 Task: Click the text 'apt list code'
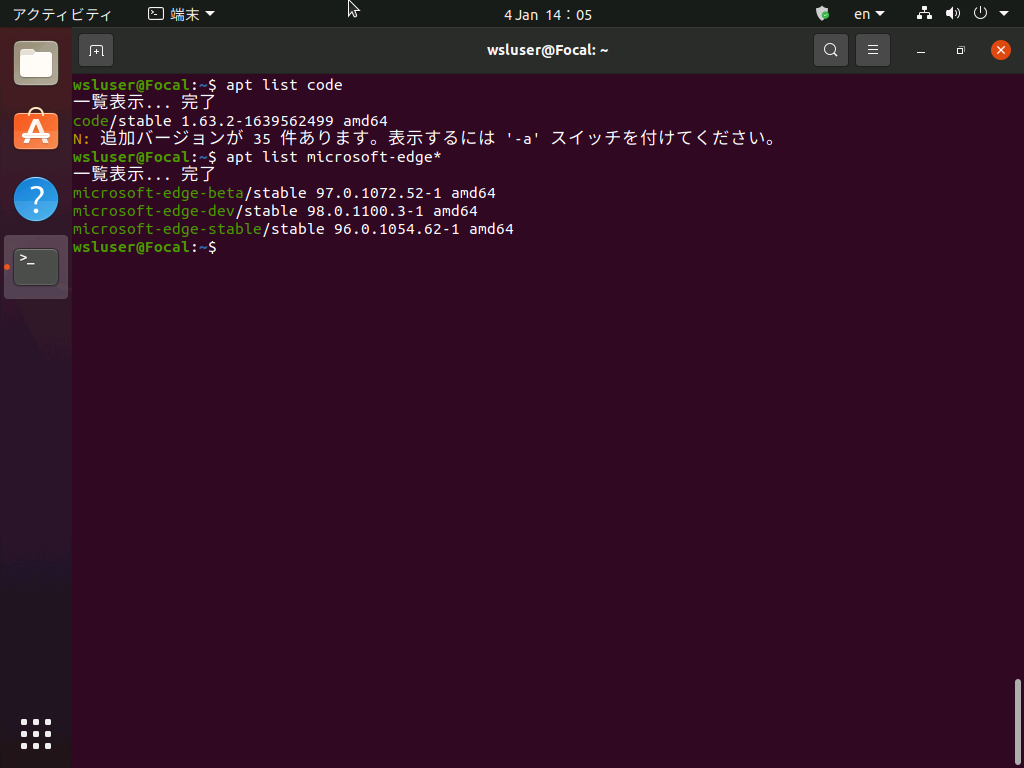coord(284,85)
